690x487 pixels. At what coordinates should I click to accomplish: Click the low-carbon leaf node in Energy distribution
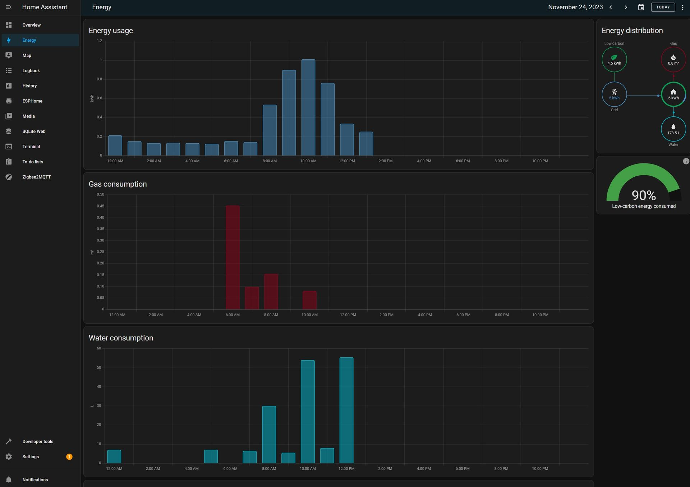[614, 59]
